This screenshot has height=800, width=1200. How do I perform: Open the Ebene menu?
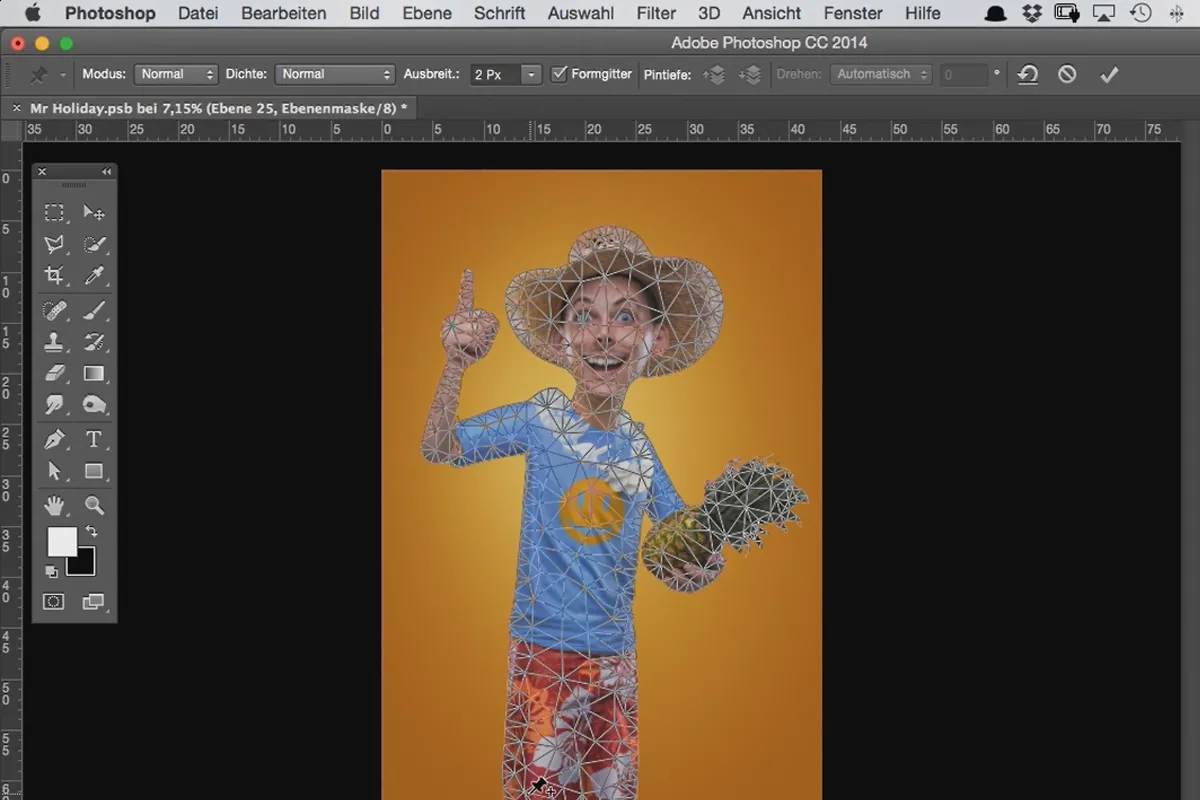pyautogui.click(x=427, y=13)
